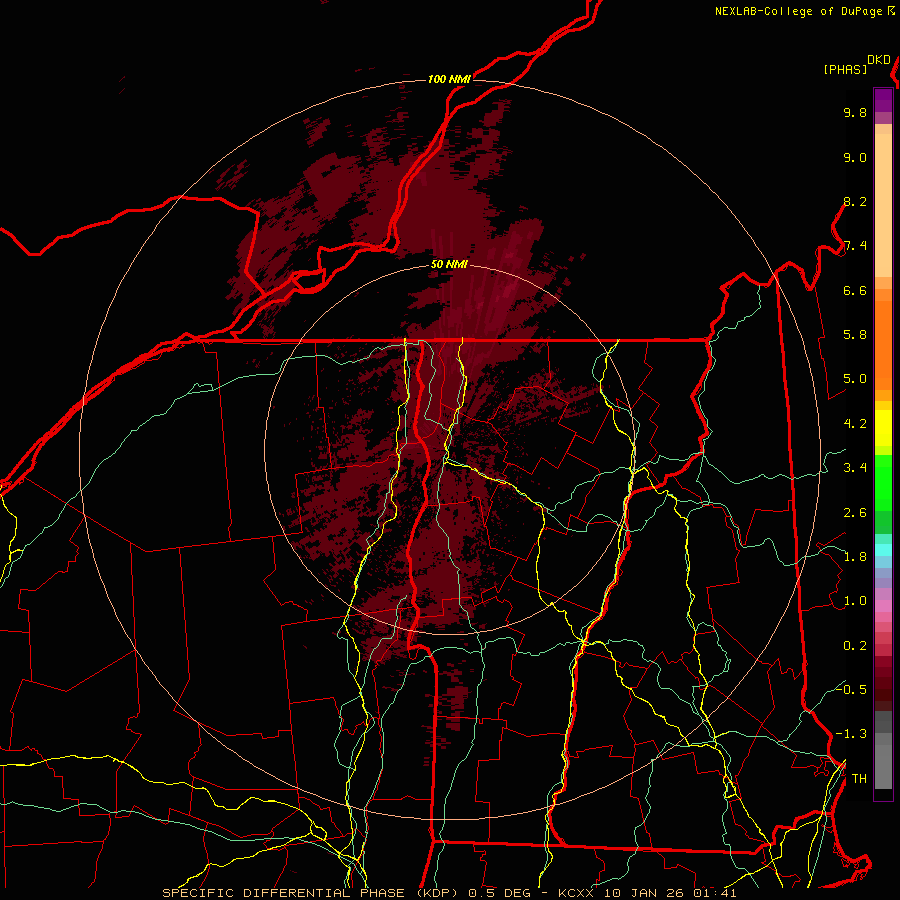Click the 8.2 color scale value
Image resolution: width=900 pixels, height=900 pixels.
(855, 201)
